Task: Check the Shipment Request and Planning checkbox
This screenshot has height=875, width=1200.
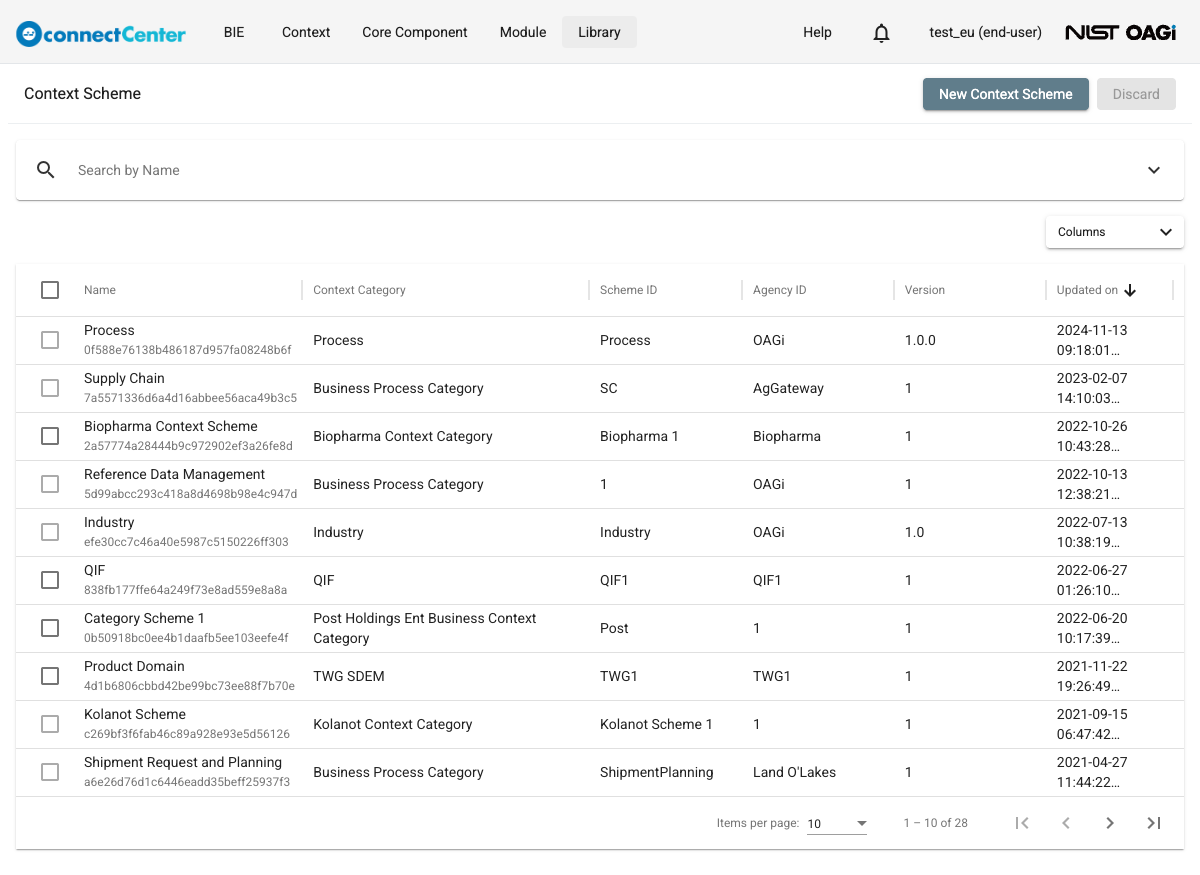Action: click(50, 772)
